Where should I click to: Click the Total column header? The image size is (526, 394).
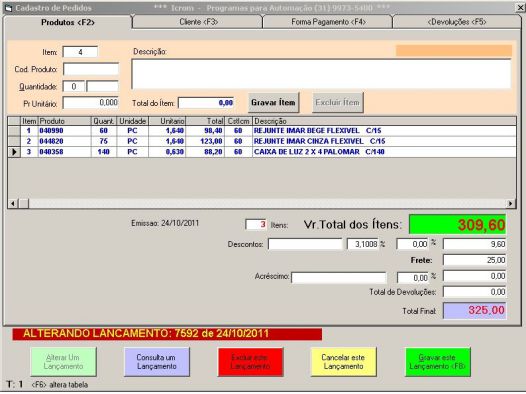pyautogui.click(x=205, y=121)
